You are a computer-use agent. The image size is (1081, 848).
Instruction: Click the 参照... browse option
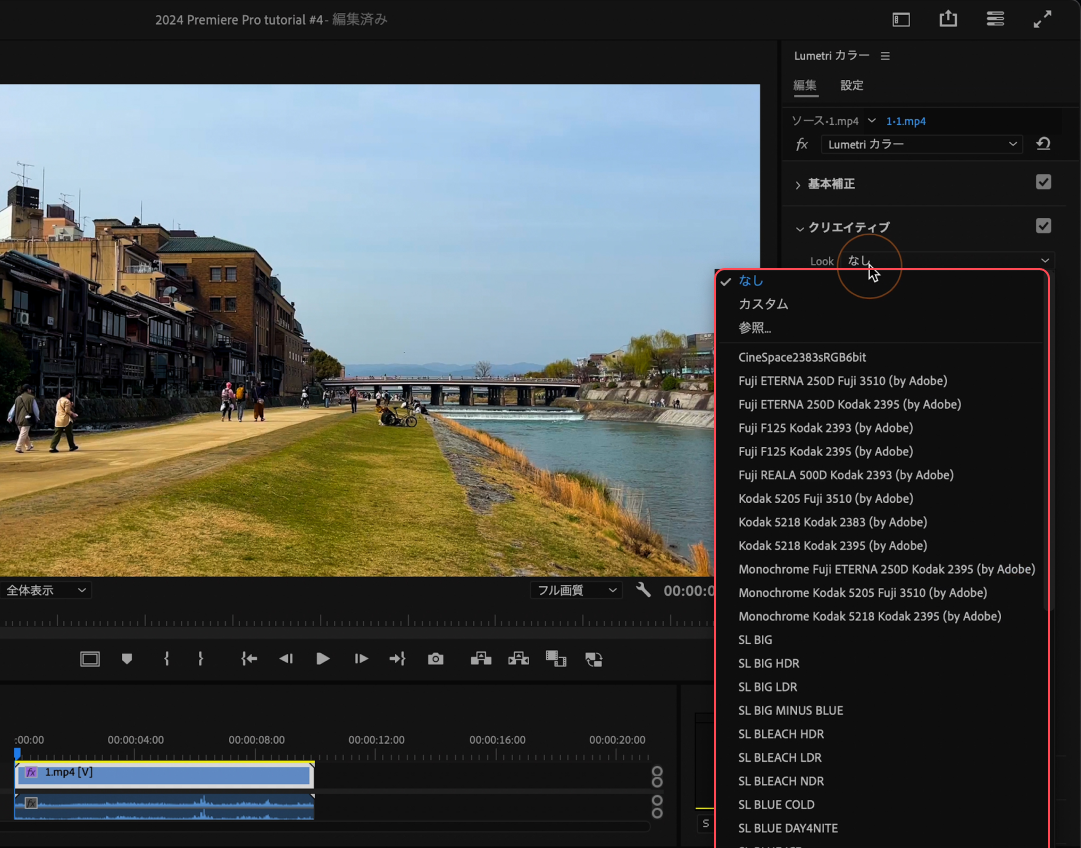pos(755,328)
